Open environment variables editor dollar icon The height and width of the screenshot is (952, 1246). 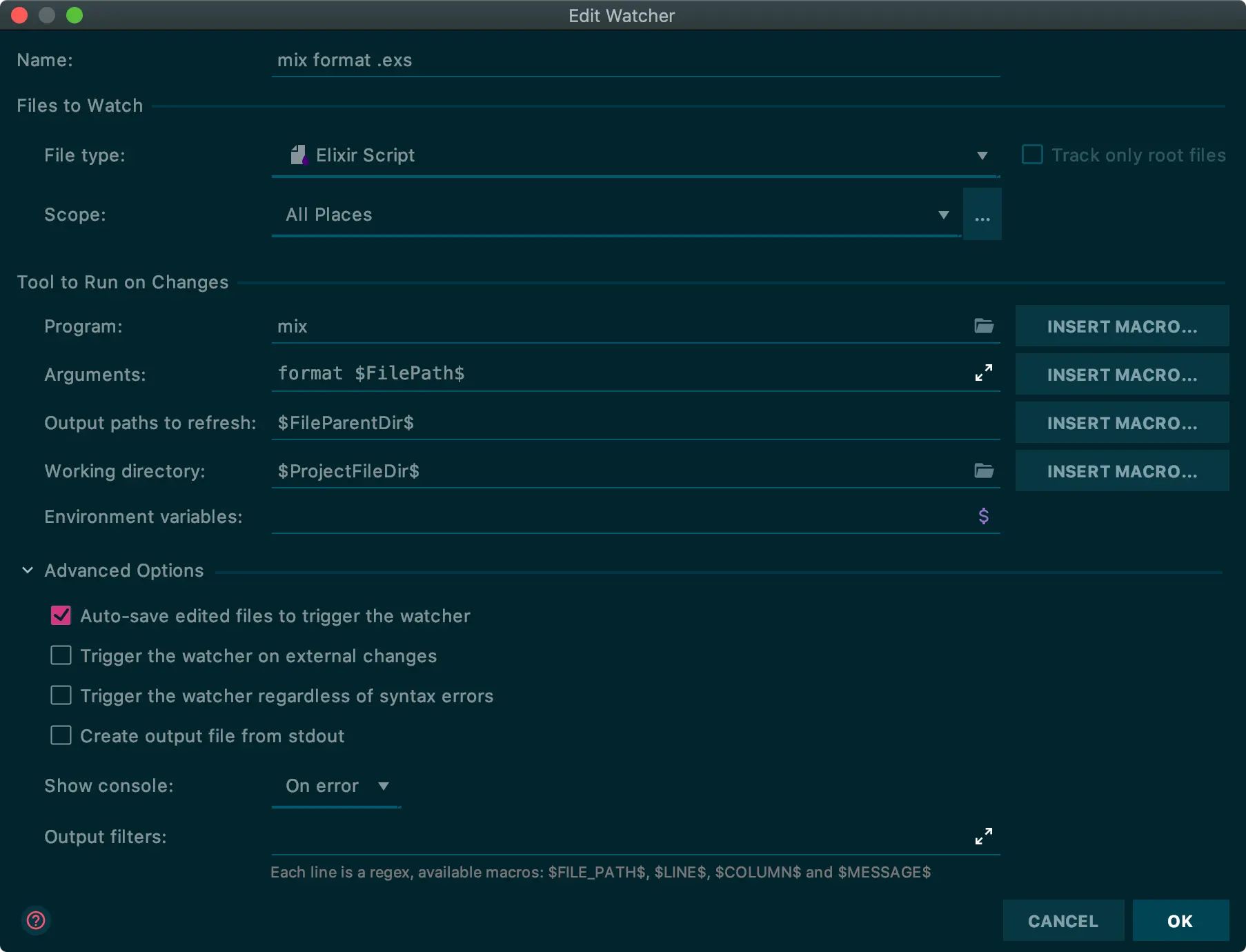point(983,516)
